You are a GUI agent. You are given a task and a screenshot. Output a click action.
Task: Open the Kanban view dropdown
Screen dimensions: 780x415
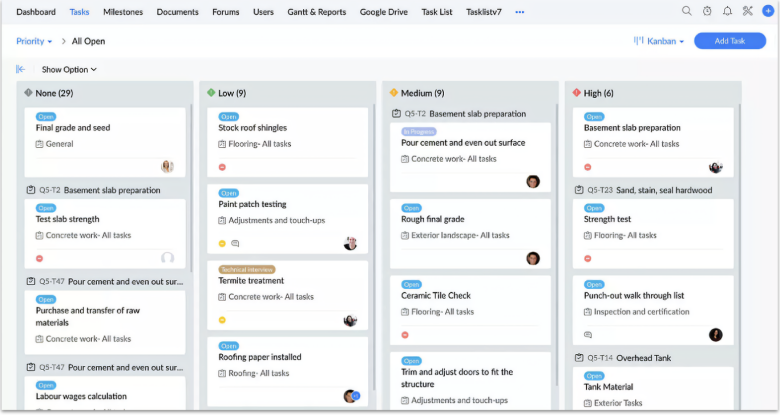click(665, 41)
